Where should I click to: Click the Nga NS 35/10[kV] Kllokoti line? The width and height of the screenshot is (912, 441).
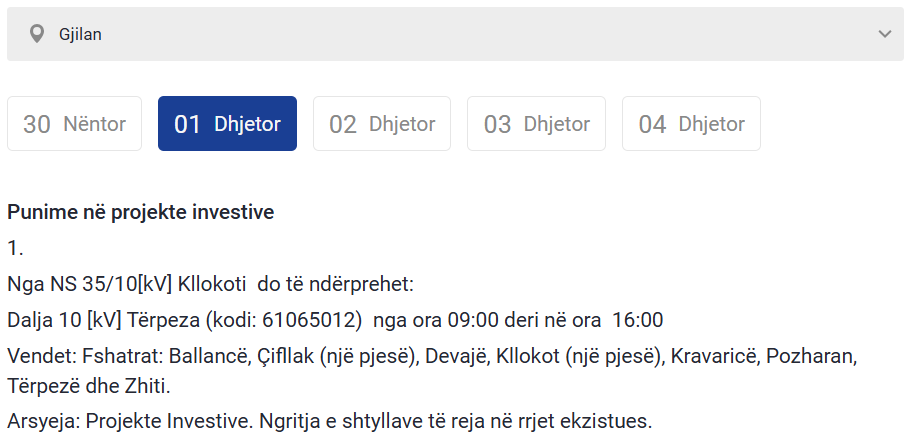pos(210,284)
